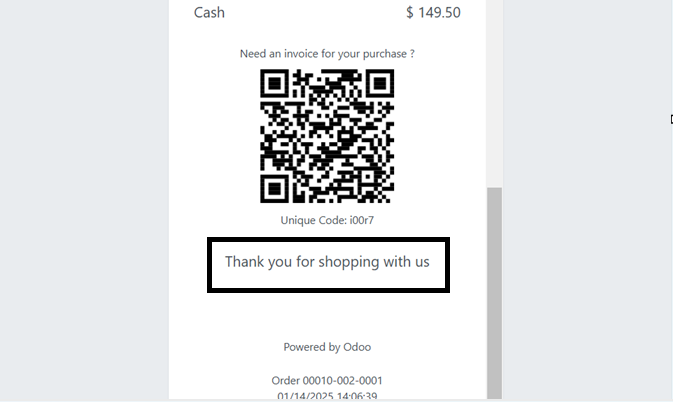Click the QR code's top-left finder square
Screen dimensions: 673x402
pyautogui.click(x=275, y=84)
